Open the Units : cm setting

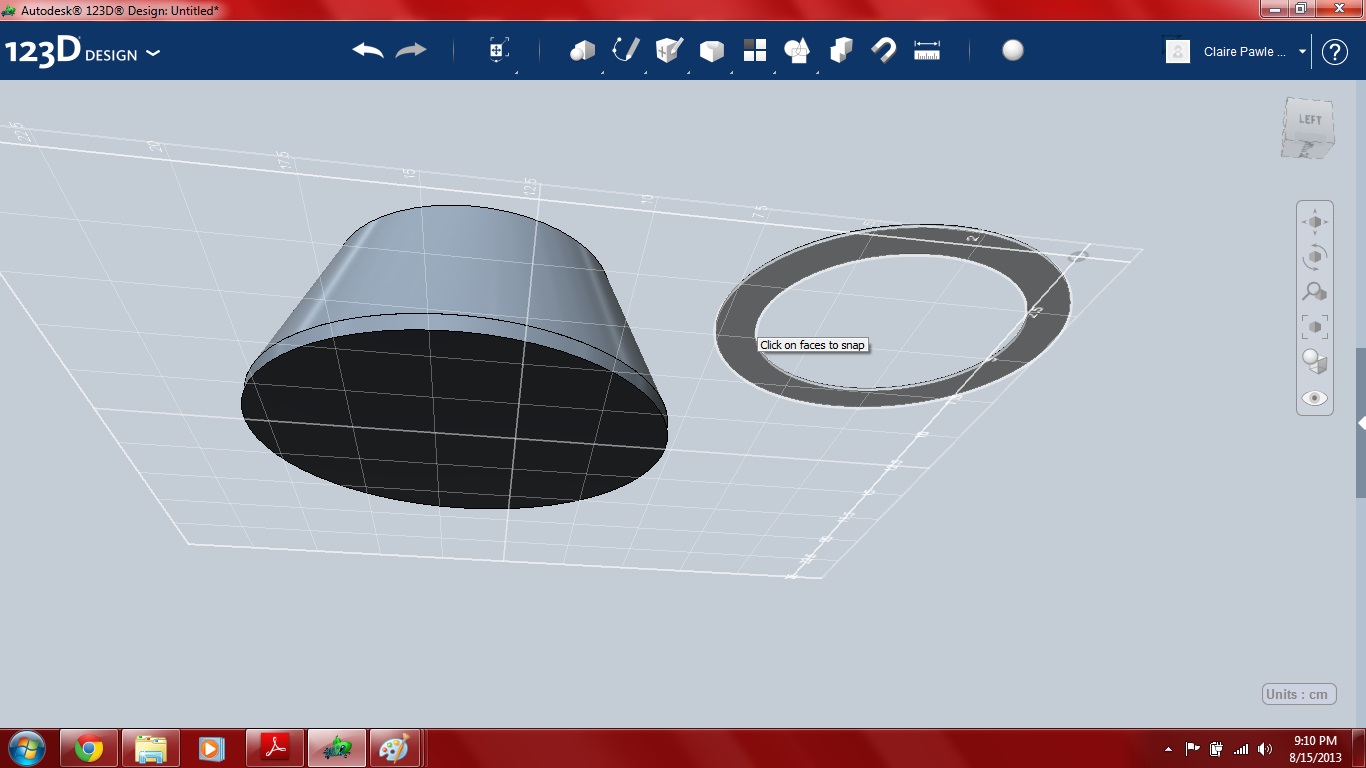tap(1299, 694)
